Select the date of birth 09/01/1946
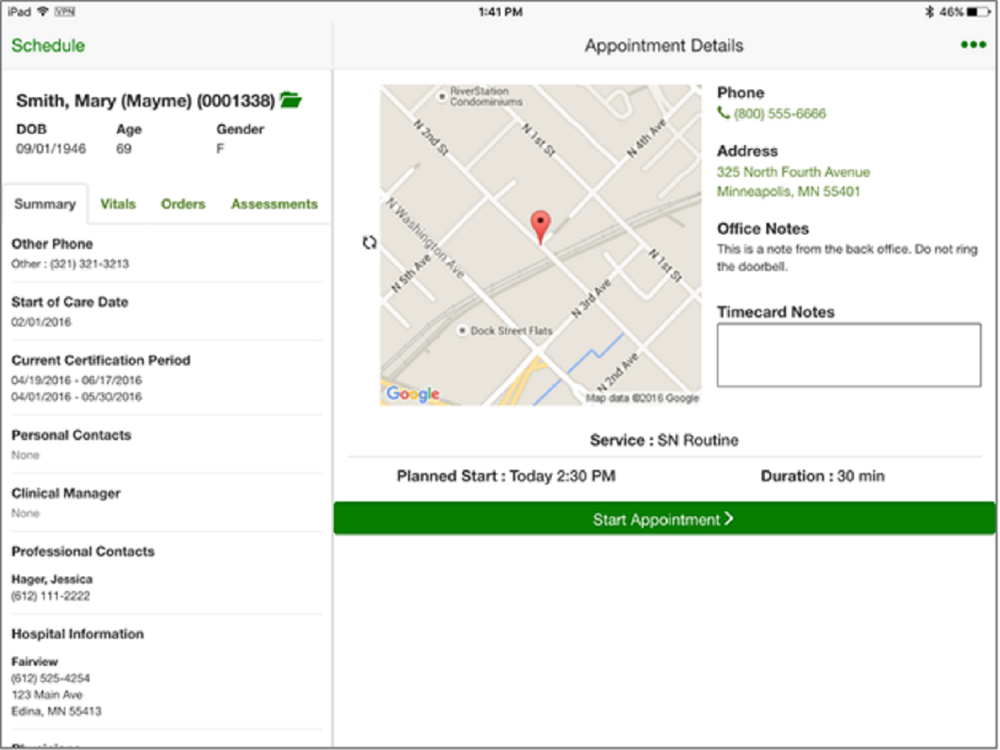Viewport: 1000px width, 750px height. [x=51, y=149]
